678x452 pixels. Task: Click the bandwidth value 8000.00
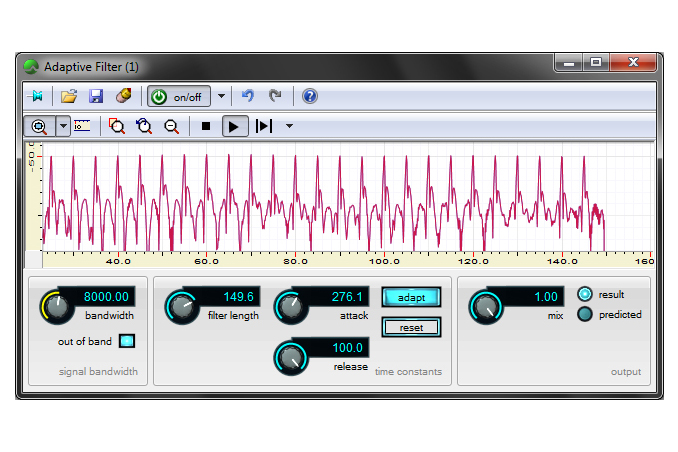coord(106,297)
